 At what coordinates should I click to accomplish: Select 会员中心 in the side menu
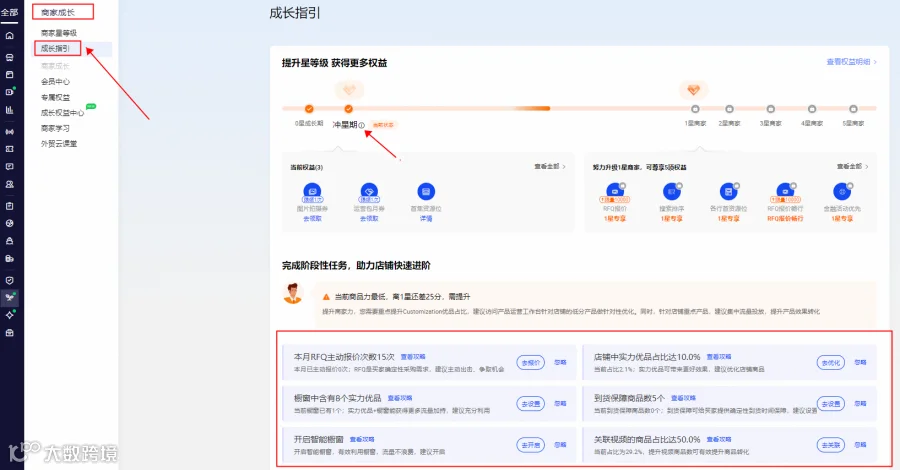(x=55, y=81)
